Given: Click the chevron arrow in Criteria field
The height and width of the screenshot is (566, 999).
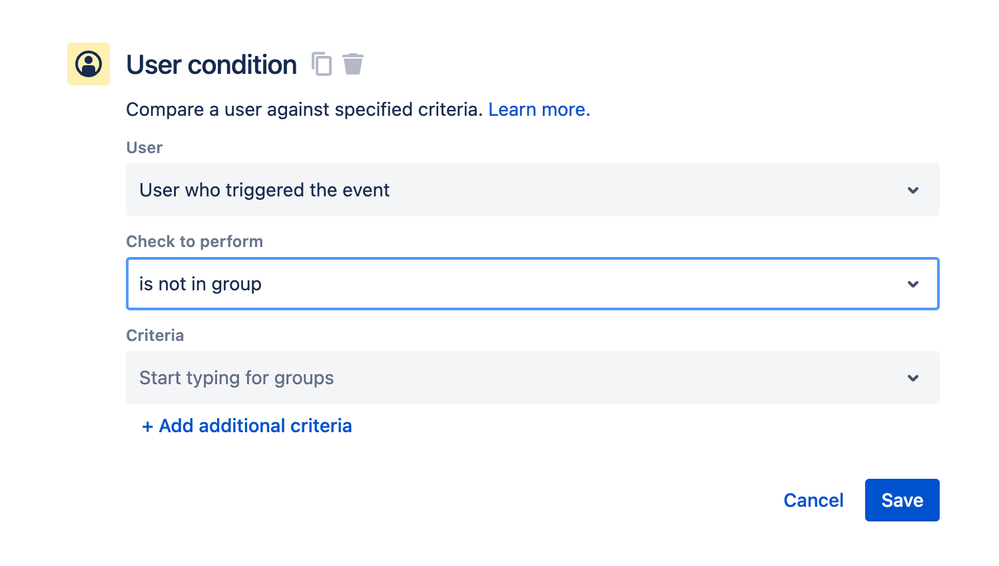Looking at the screenshot, I should click(912, 378).
